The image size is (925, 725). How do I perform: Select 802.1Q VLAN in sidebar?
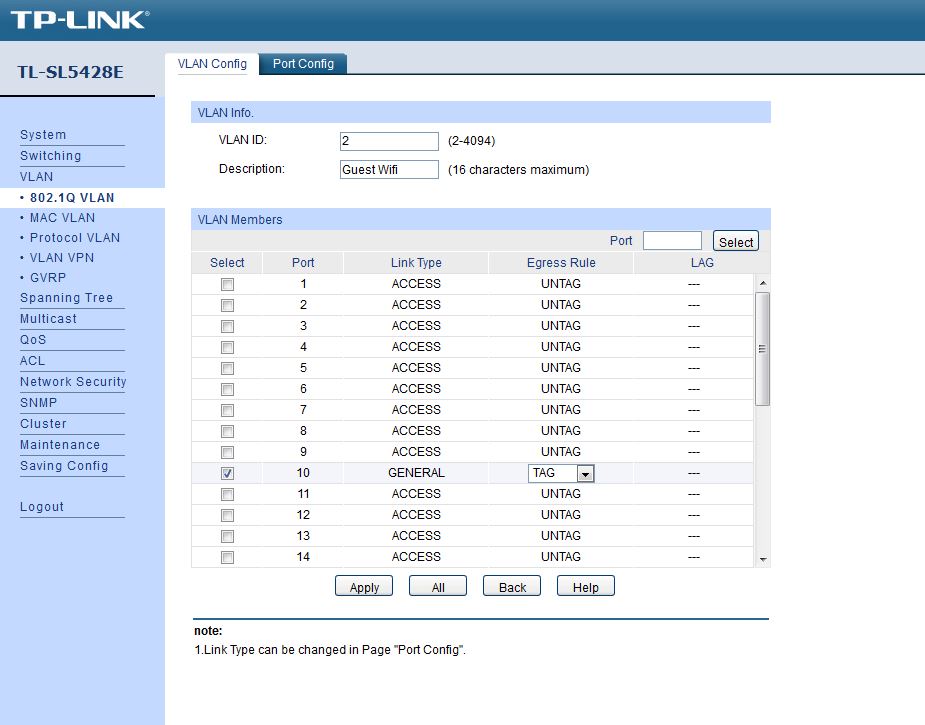pos(72,198)
